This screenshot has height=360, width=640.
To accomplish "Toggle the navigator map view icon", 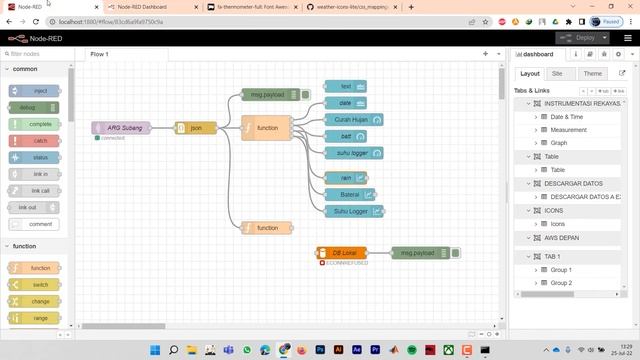I will pos(472,334).
